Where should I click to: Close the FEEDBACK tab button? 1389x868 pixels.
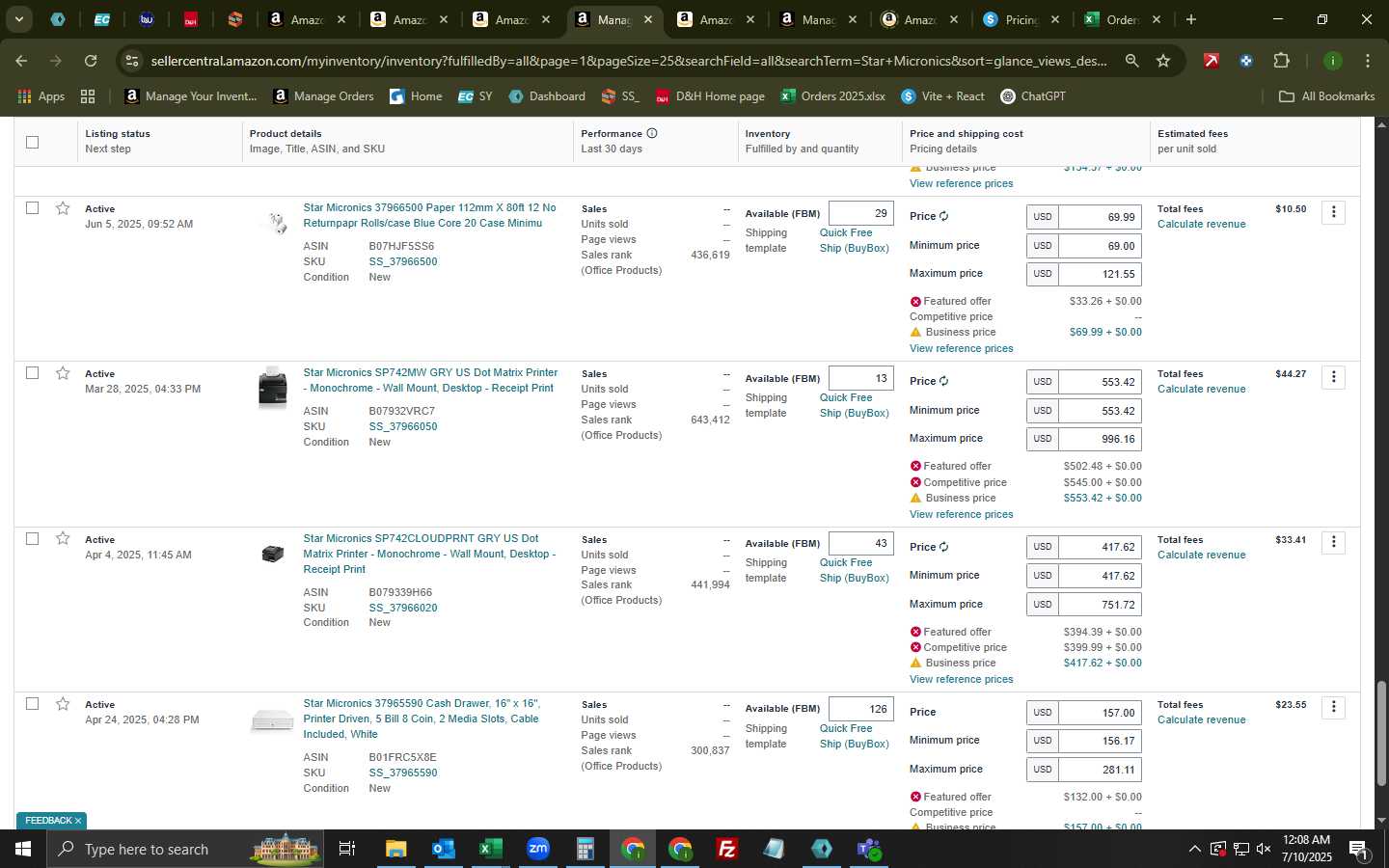pos(78,821)
